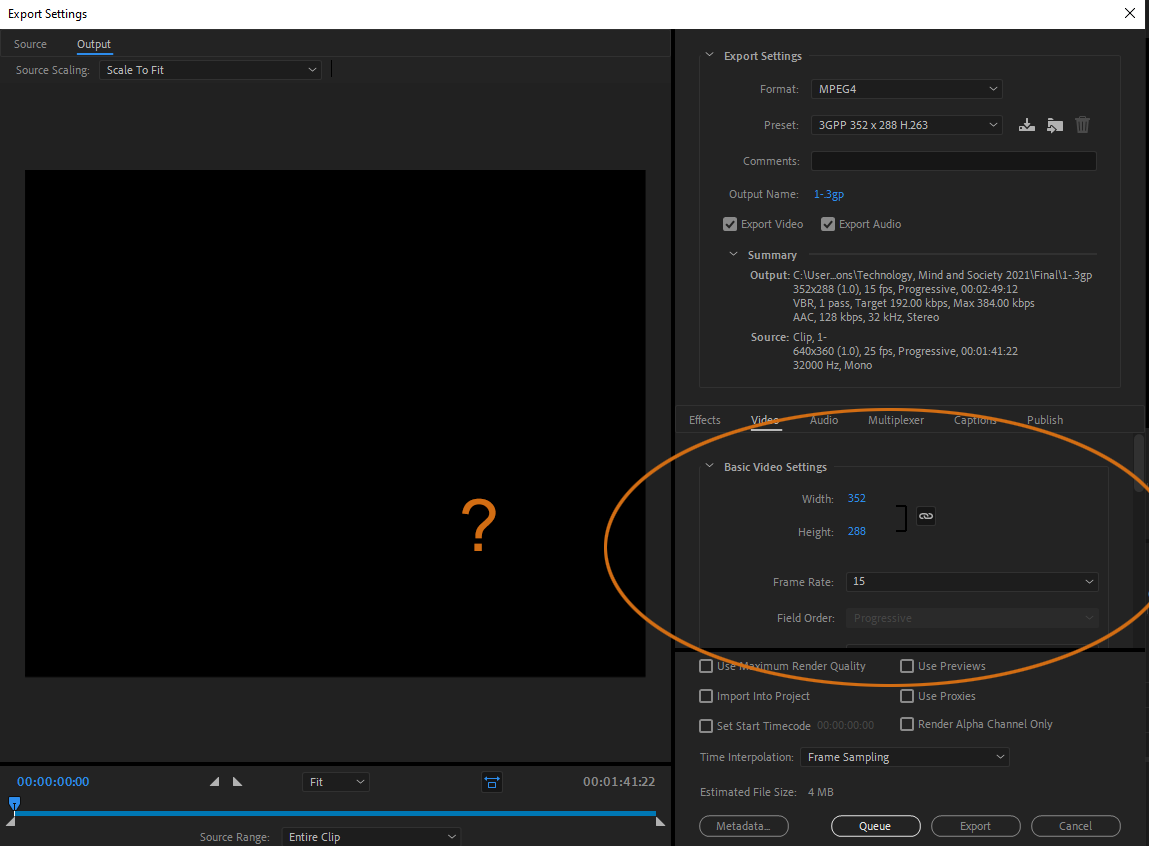Import an export preset from file
1149x846 pixels.
[1054, 124]
